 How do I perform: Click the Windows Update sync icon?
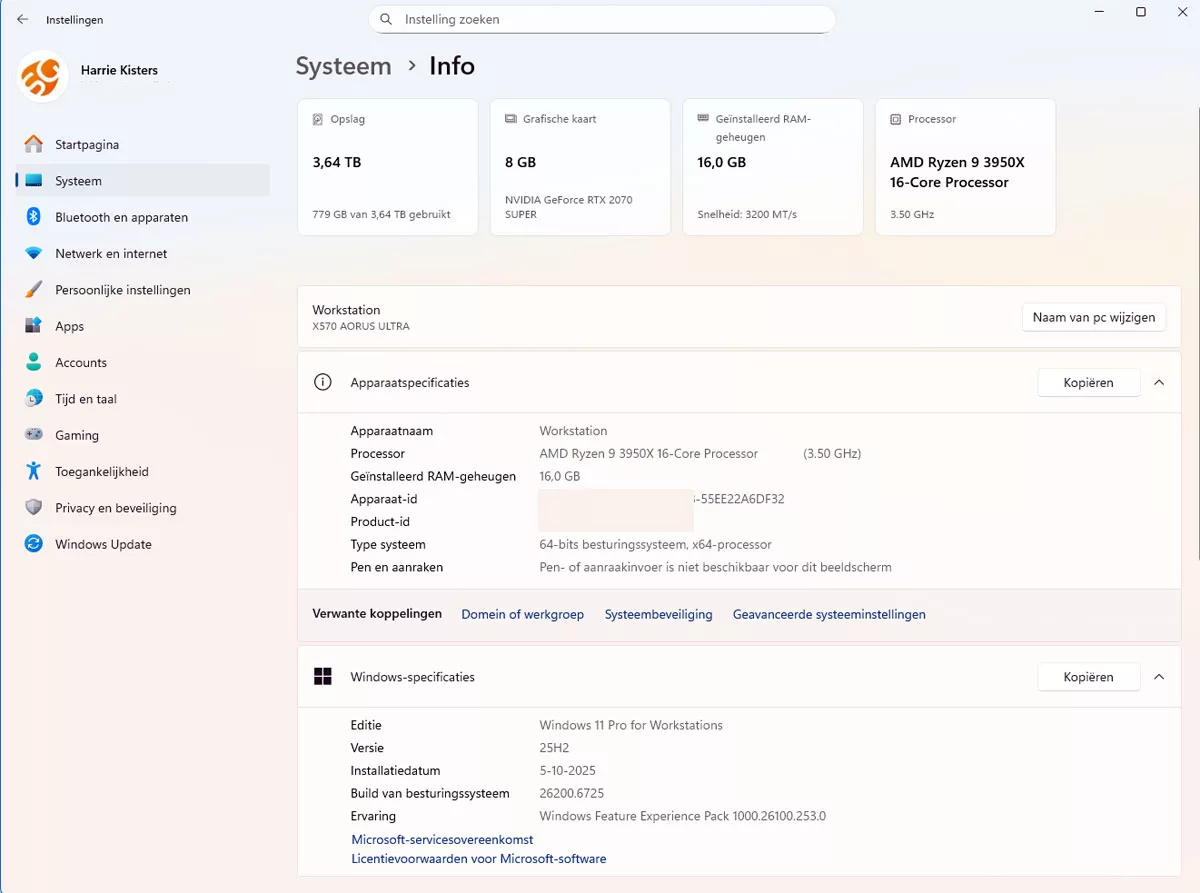[34, 544]
